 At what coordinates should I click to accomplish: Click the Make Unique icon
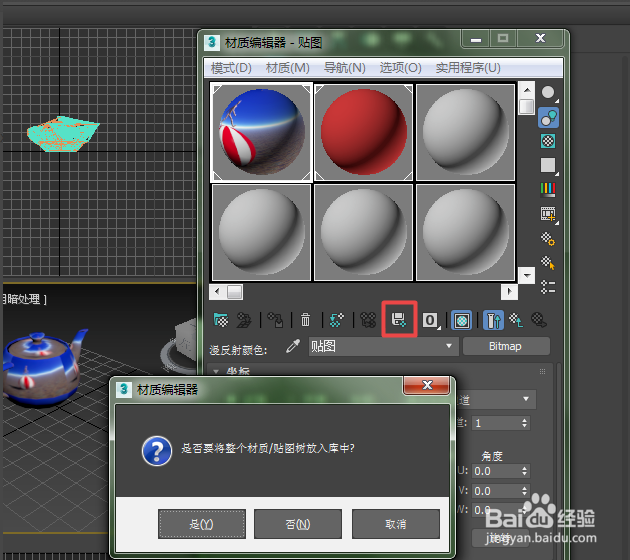pyautogui.click(x=368, y=320)
